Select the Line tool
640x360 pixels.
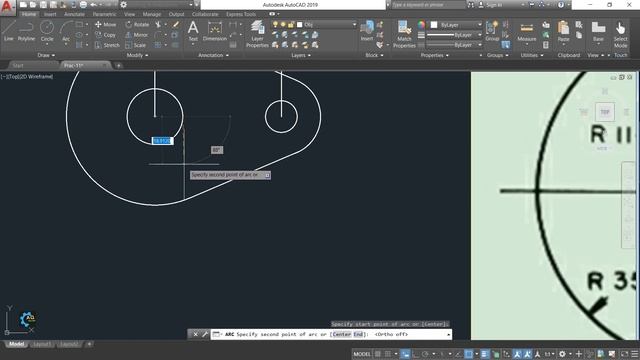point(9,31)
